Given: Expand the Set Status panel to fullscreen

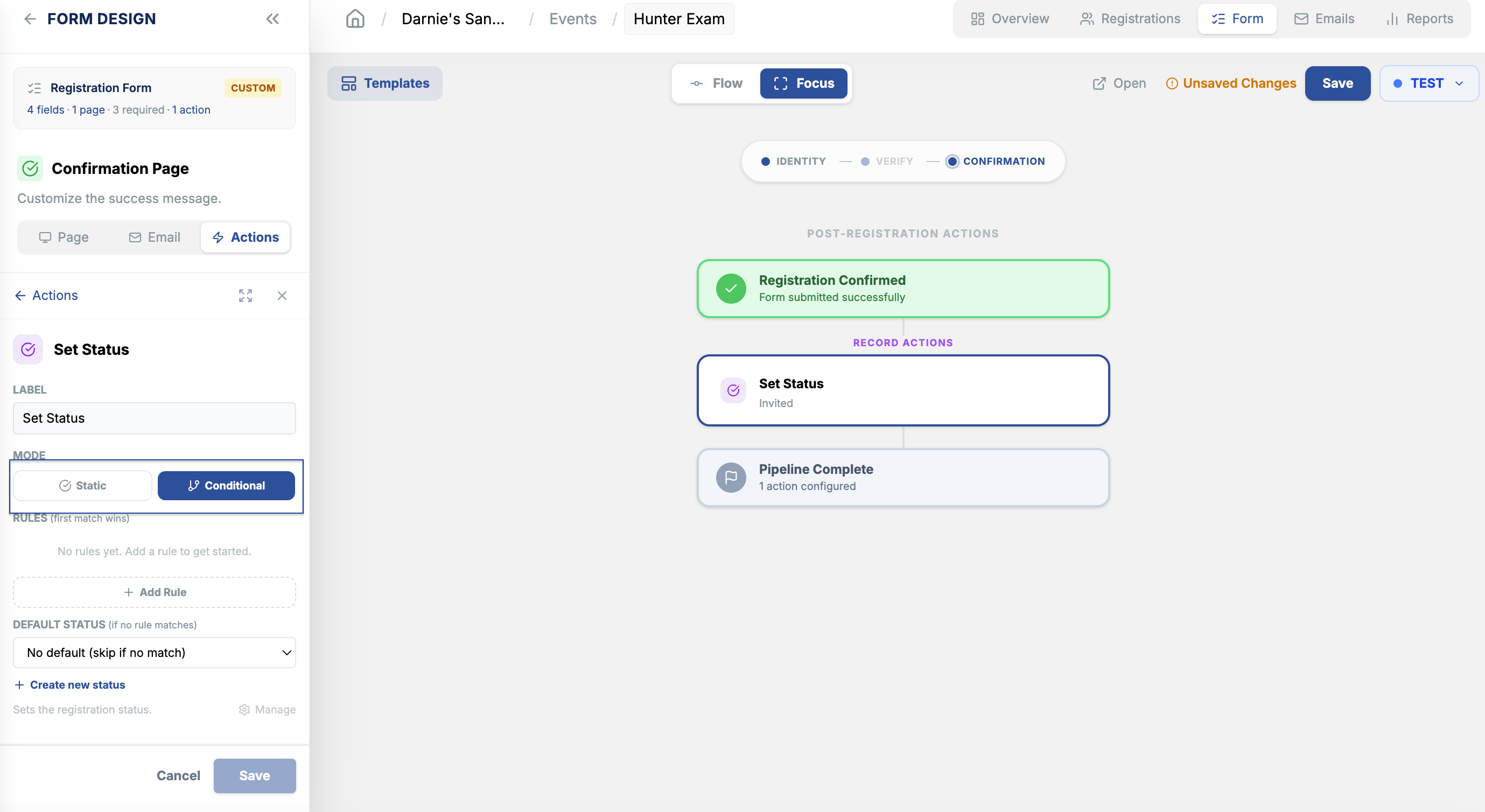Looking at the screenshot, I should 246,296.
